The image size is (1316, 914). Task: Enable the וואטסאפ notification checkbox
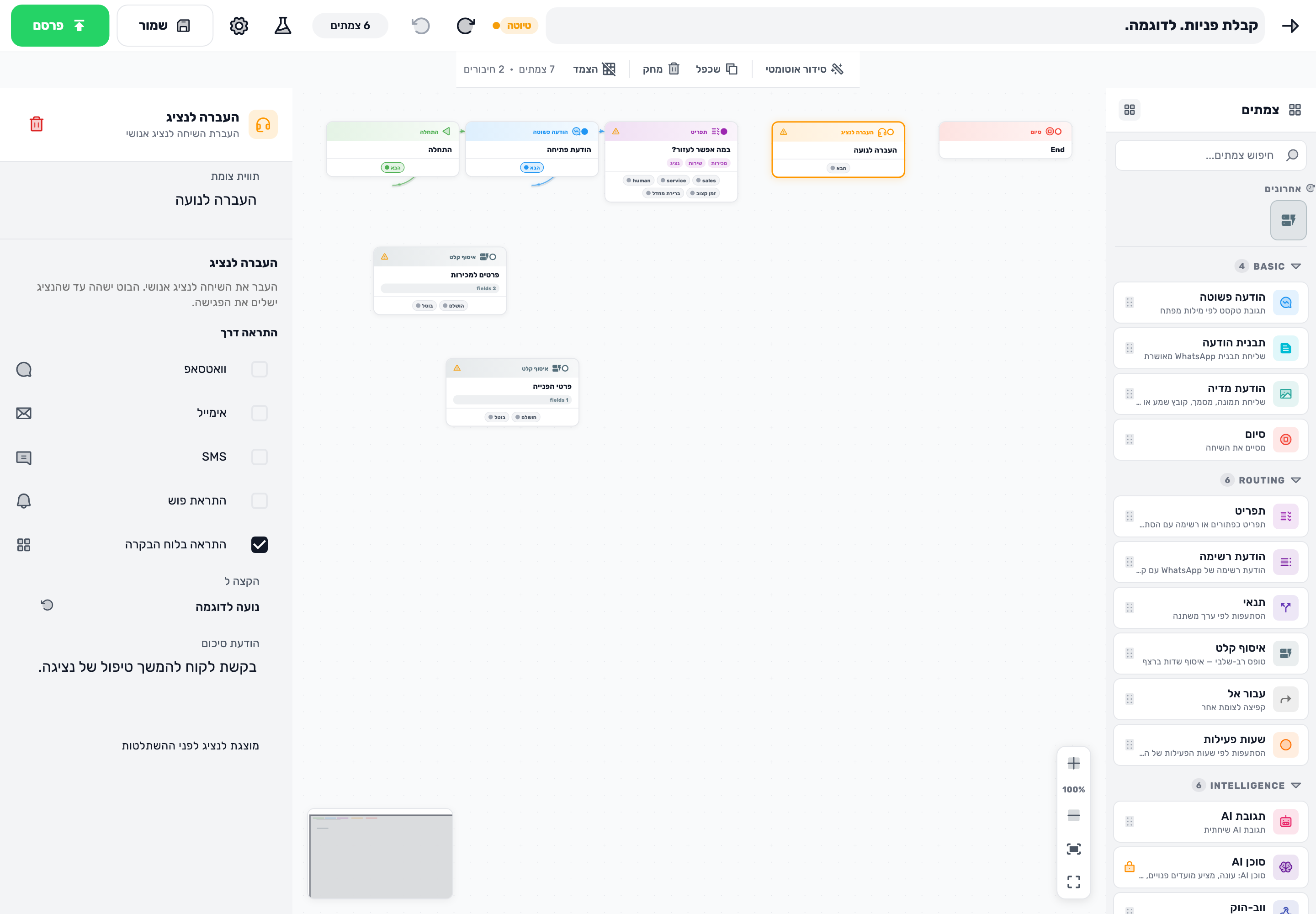click(260, 369)
